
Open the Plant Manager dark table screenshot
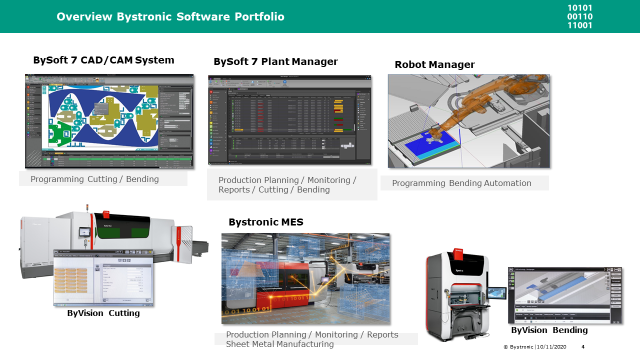pyautogui.click(x=290, y=120)
